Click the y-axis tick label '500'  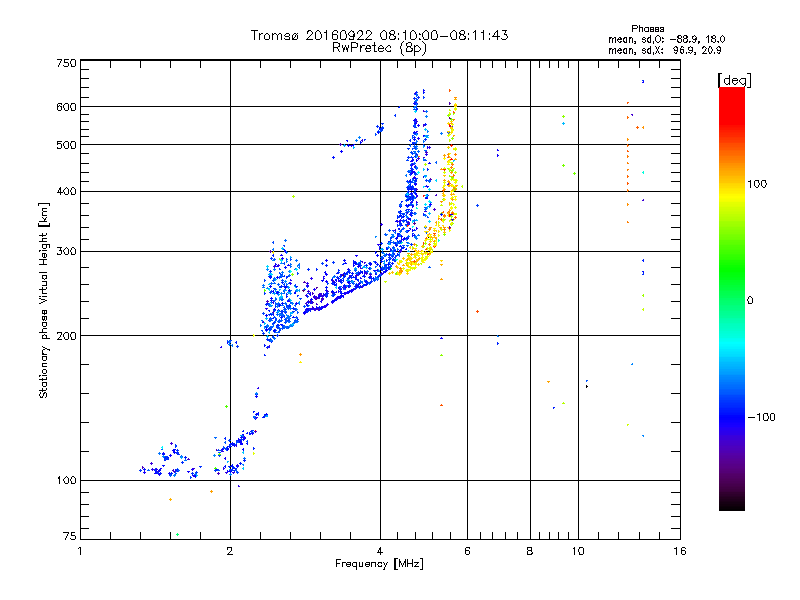tap(66, 145)
